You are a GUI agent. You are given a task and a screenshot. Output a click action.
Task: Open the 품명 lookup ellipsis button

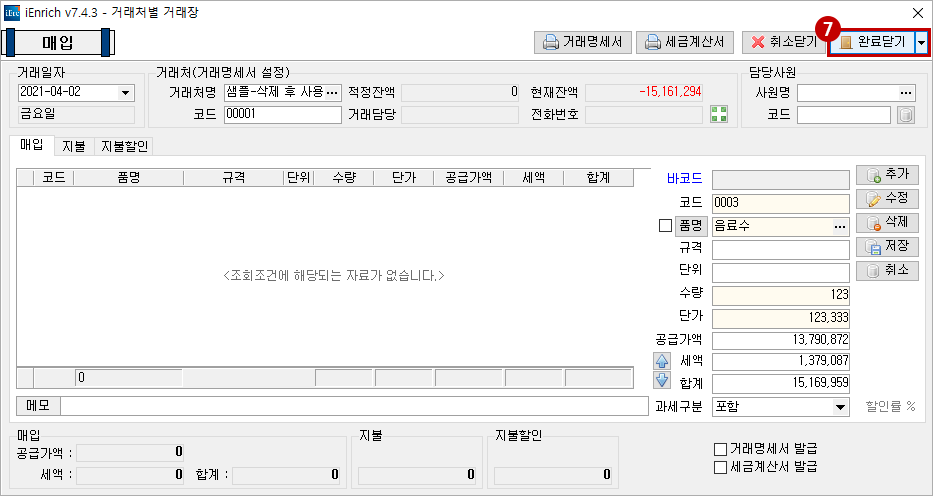tap(840, 226)
